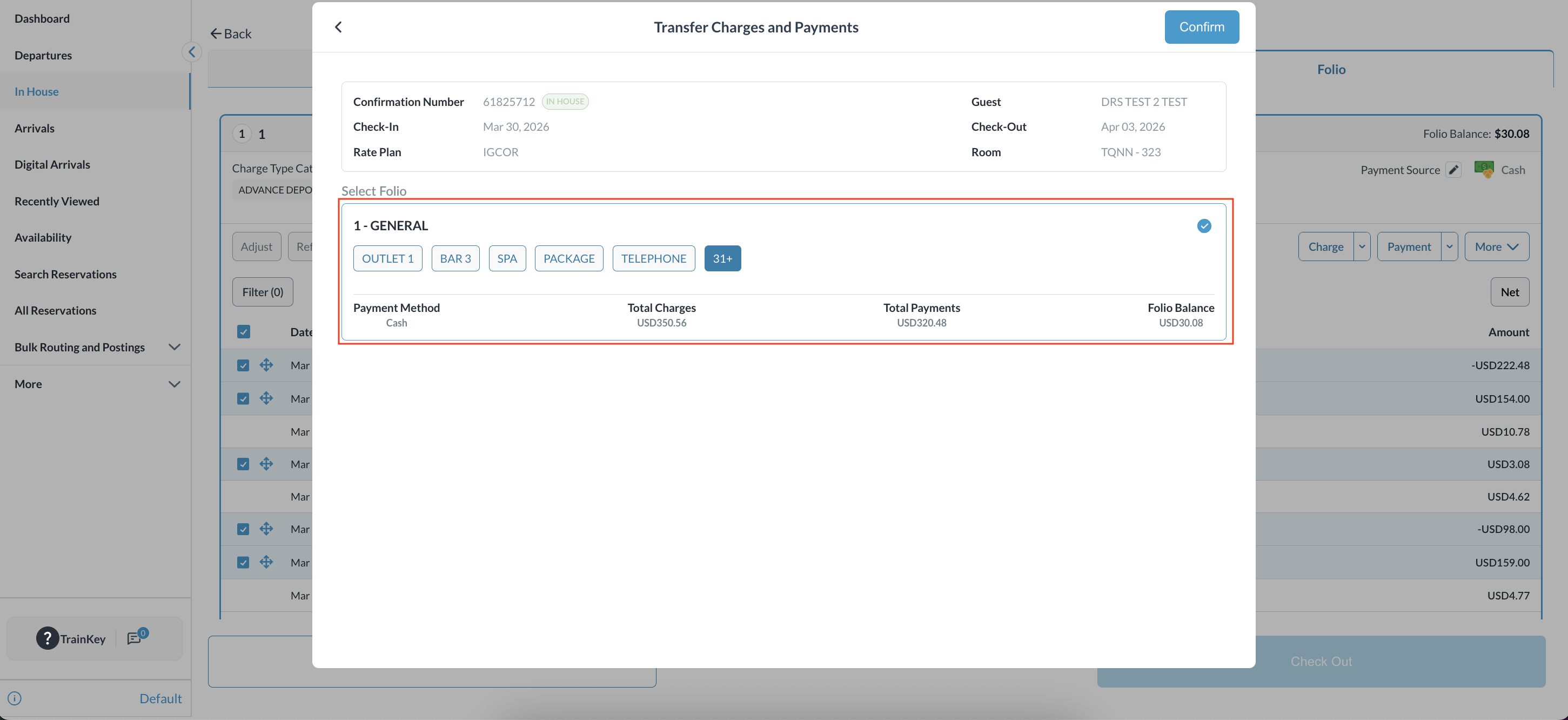
Task: Open the chat messages icon with badge
Action: pyautogui.click(x=135, y=638)
